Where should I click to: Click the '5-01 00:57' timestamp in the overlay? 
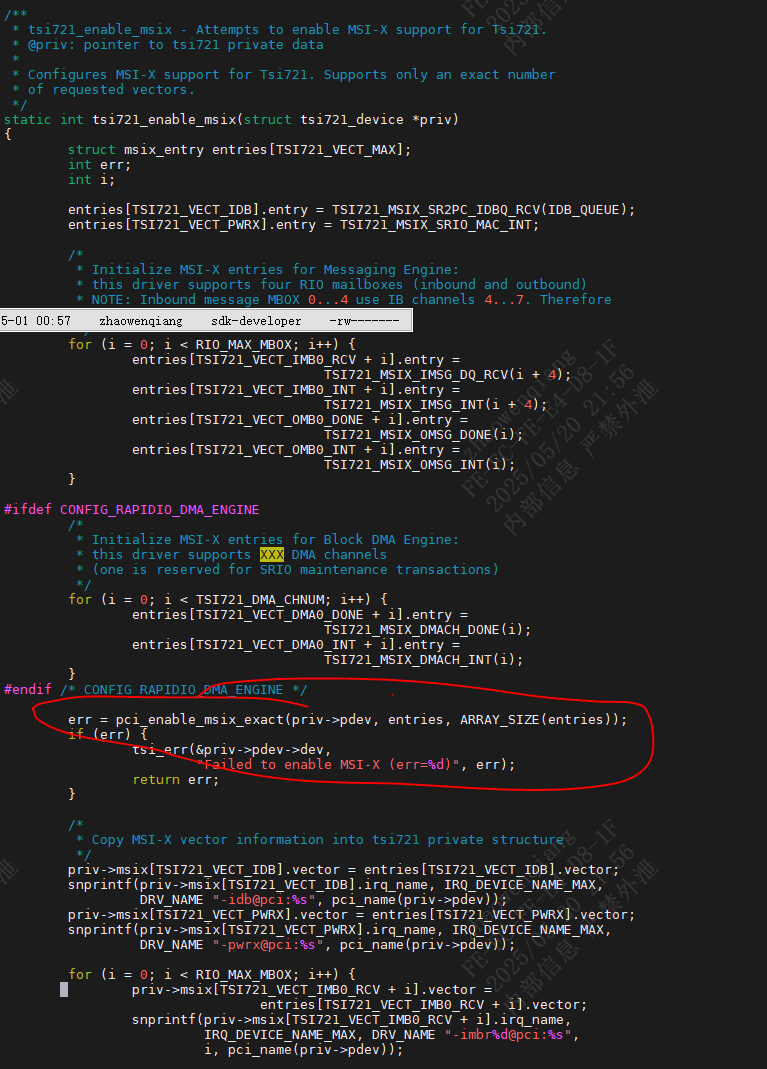pyautogui.click(x=35, y=320)
